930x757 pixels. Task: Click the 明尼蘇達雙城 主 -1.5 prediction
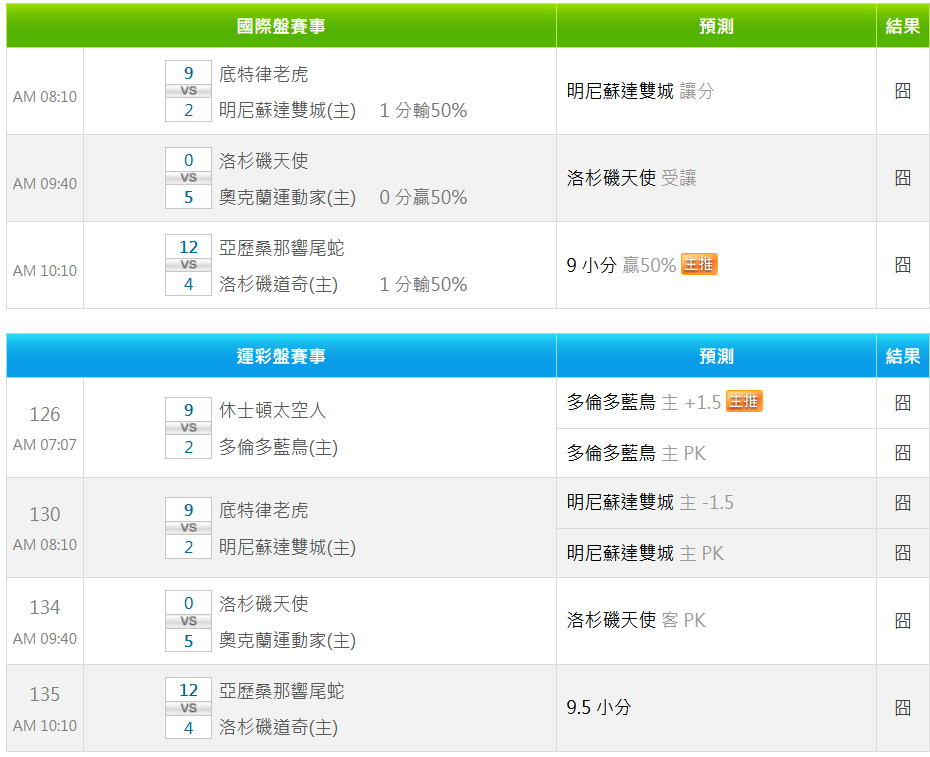point(650,502)
